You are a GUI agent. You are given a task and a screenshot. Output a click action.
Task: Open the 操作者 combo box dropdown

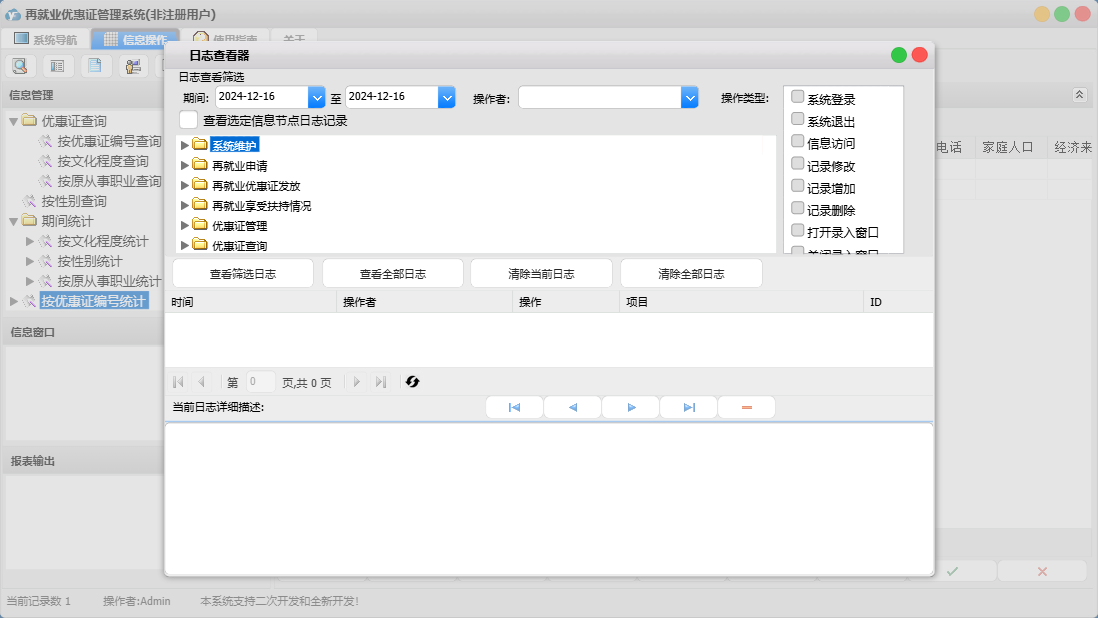(x=689, y=97)
